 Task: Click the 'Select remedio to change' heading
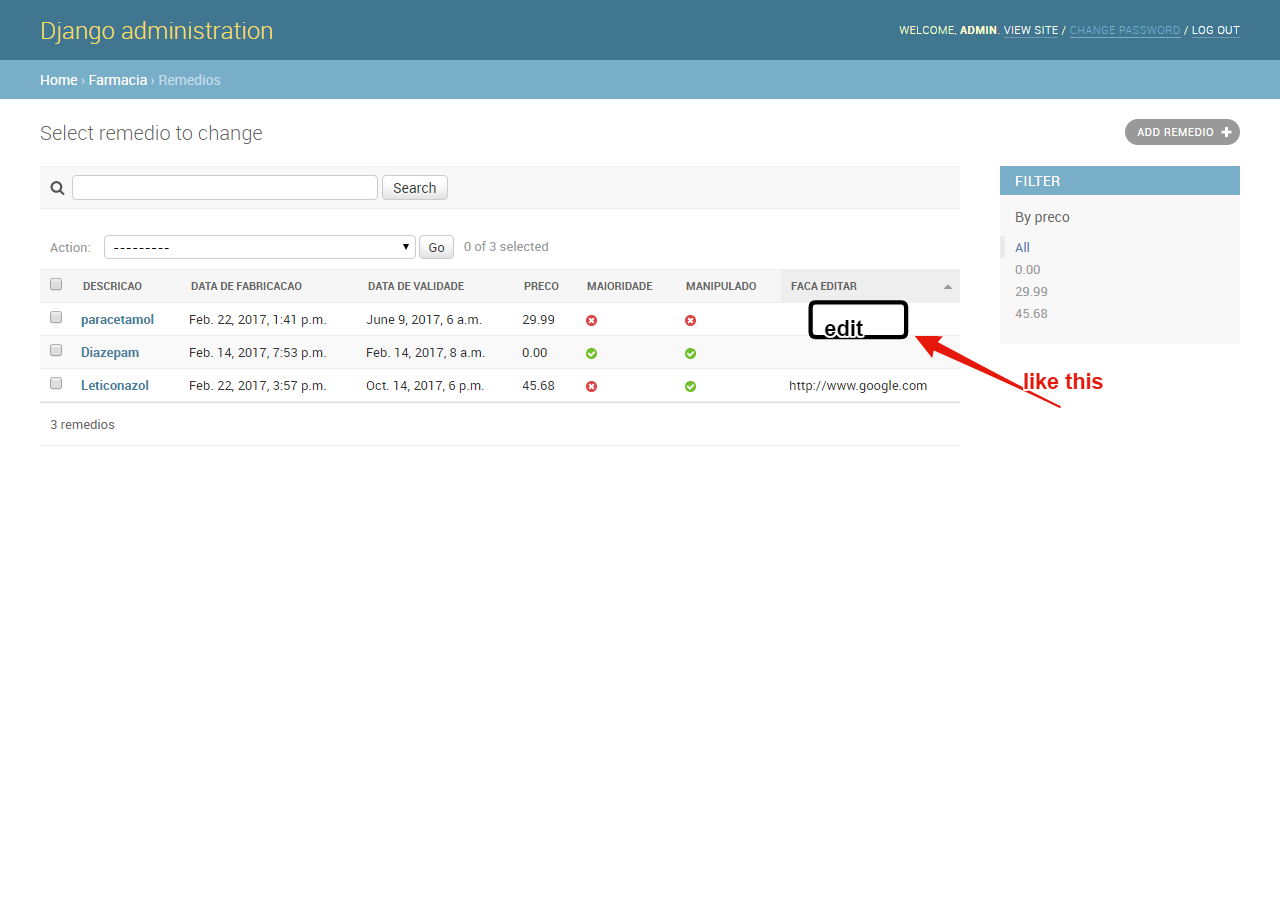[x=151, y=133]
